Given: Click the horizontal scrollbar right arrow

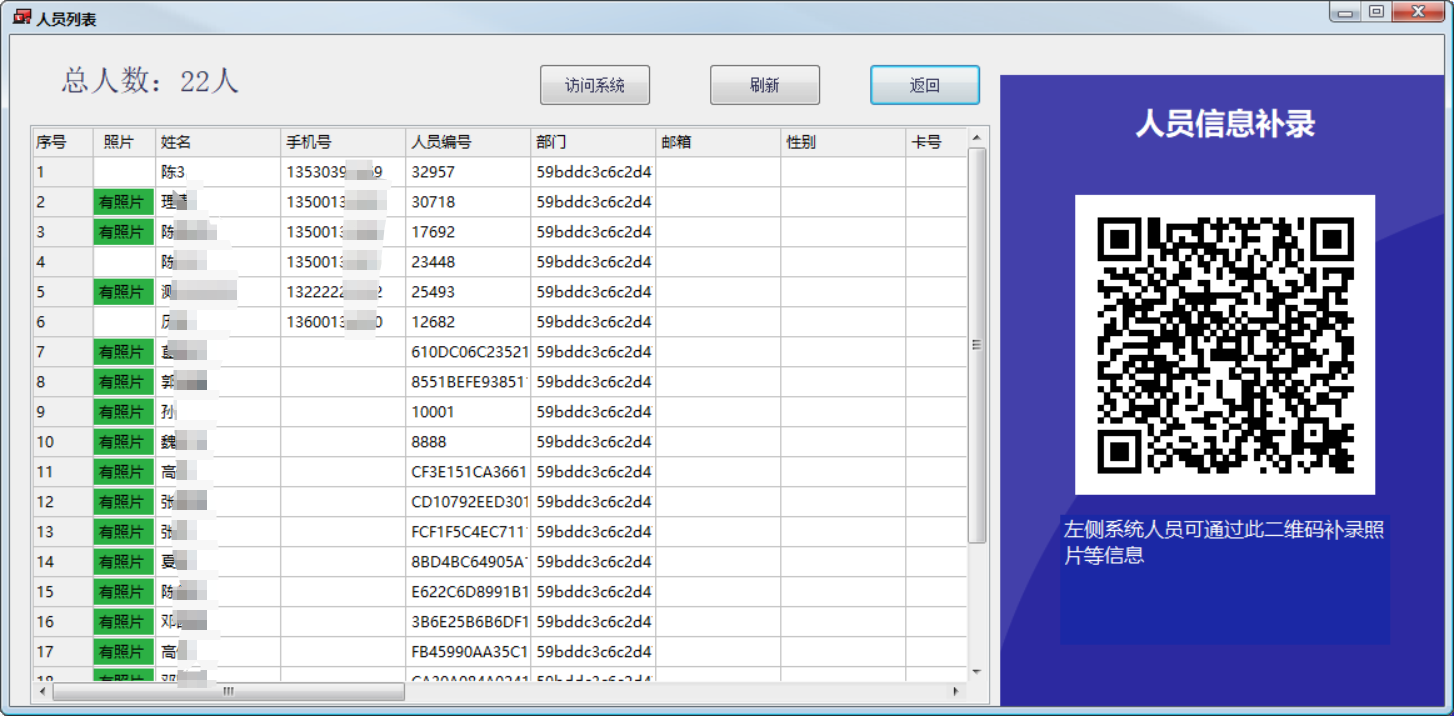Looking at the screenshot, I should 956,691.
